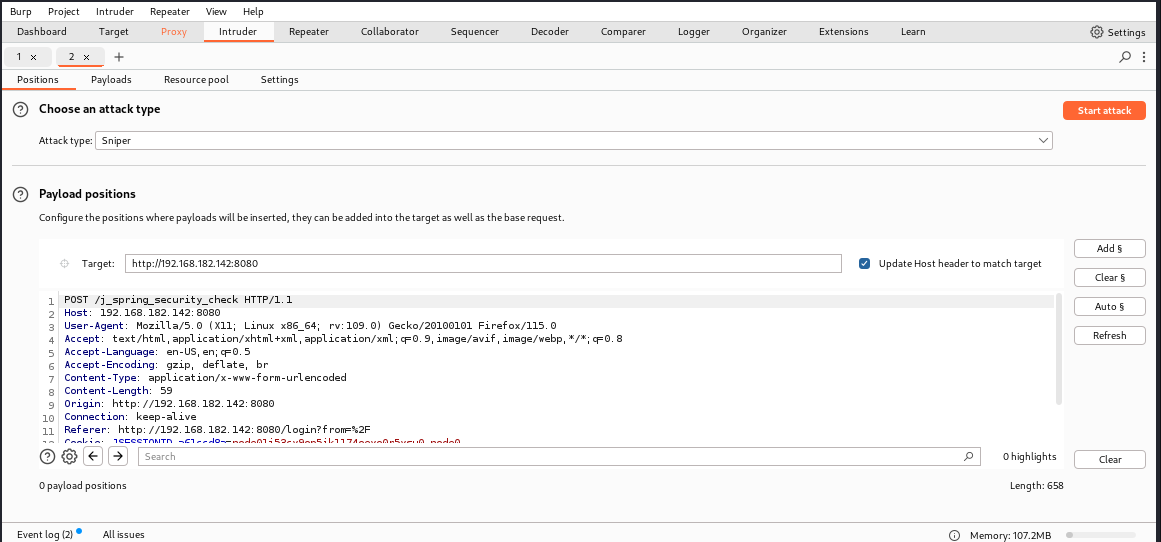Click the Target URL input field
1161x542 pixels.
pos(483,264)
